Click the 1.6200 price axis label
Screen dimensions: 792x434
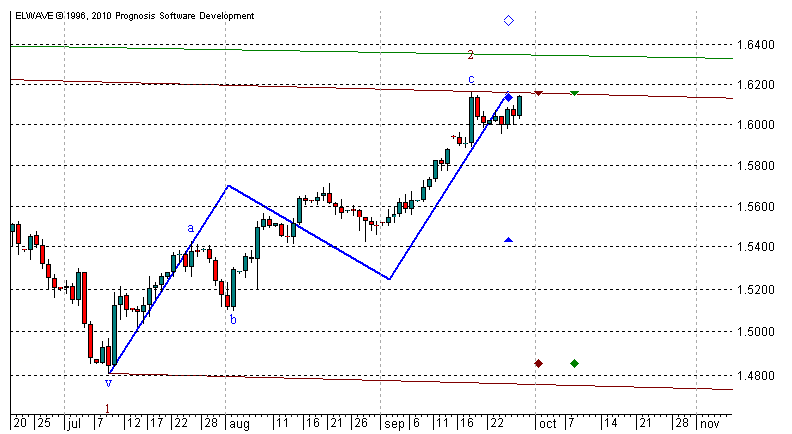coord(756,85)
